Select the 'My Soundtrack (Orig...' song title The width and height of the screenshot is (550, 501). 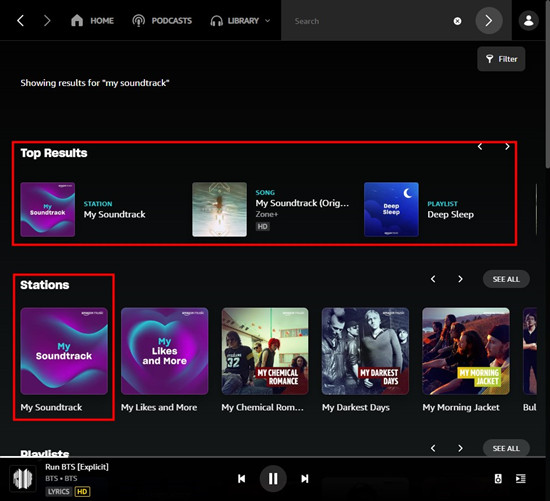302,203
